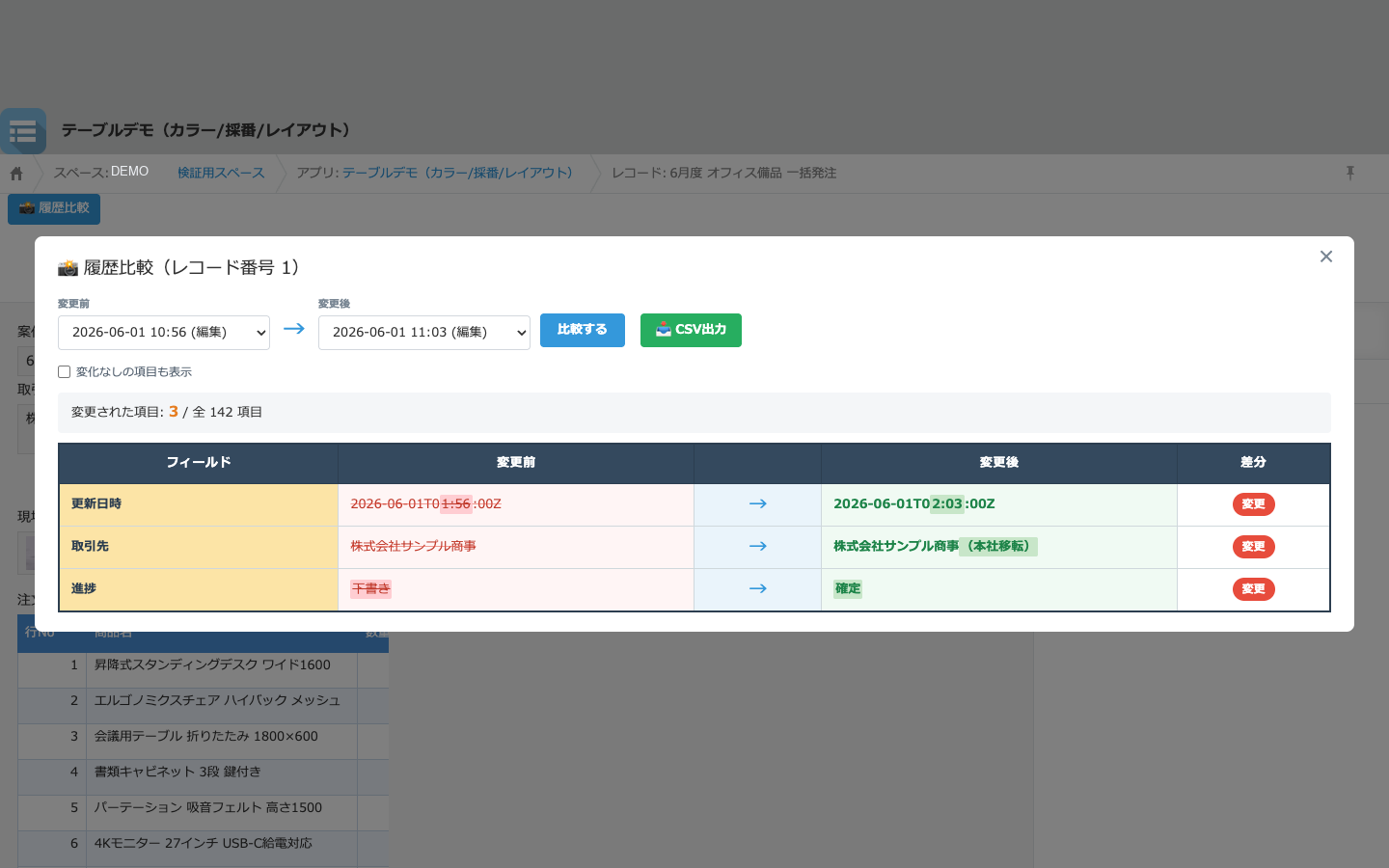Close the 履歴比較 dialog with X
The image size is (1389, 868).
tap(1326, 257)
